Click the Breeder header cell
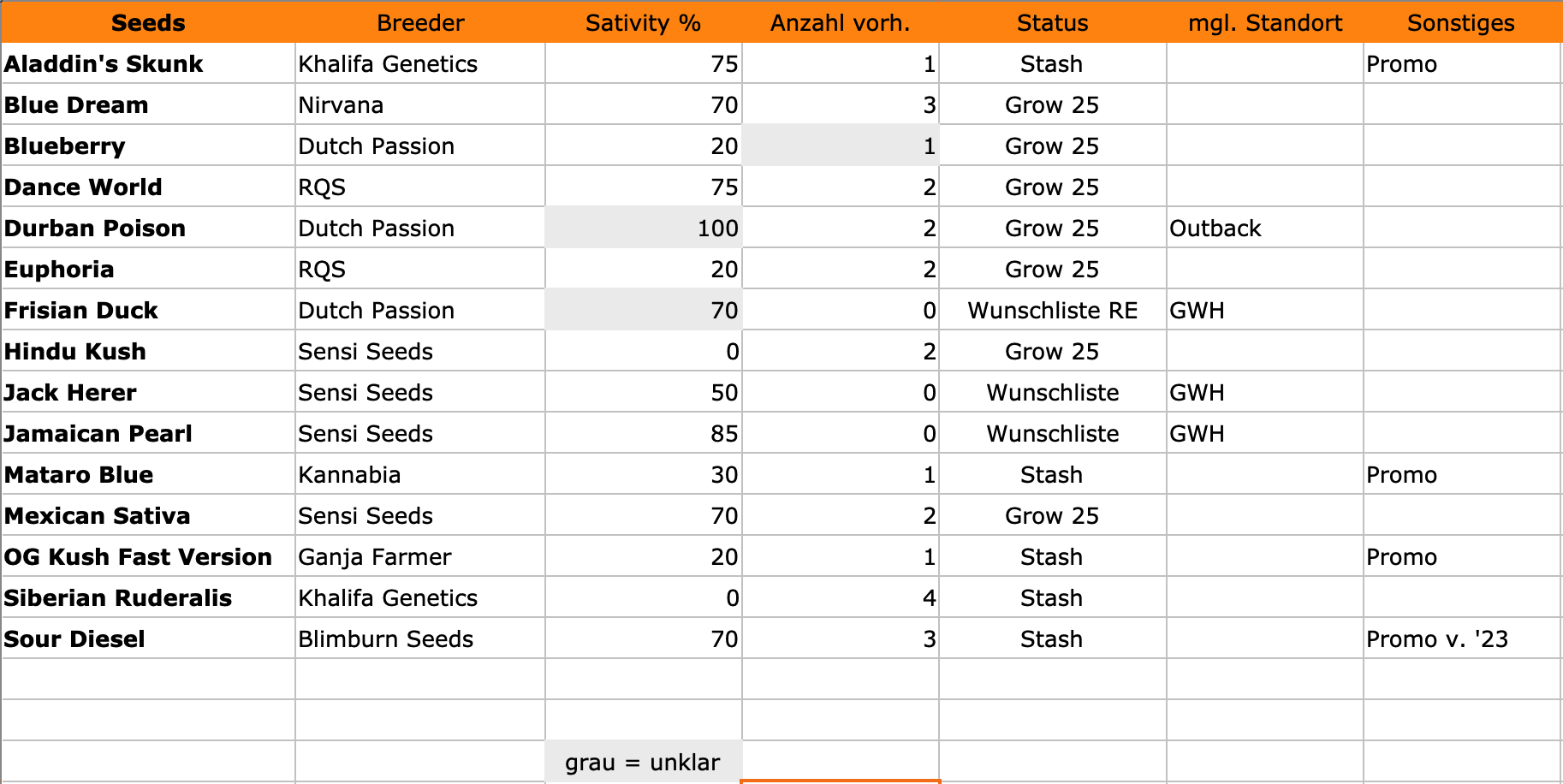Image resolution: width=1563 pixels, height=784 pixels. [420, 23]
